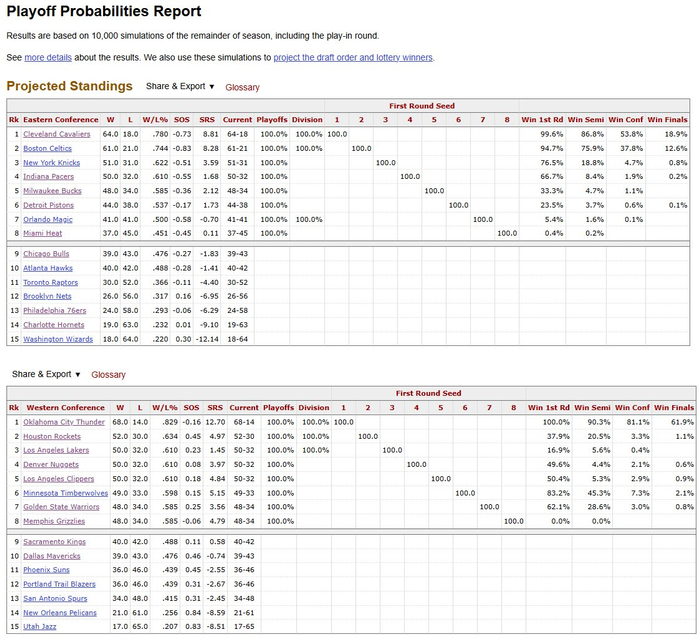Sort Western table by Win Finals header
Viewport: 700px width, 642px height.
pyautogui.click(x=674, y=408)
